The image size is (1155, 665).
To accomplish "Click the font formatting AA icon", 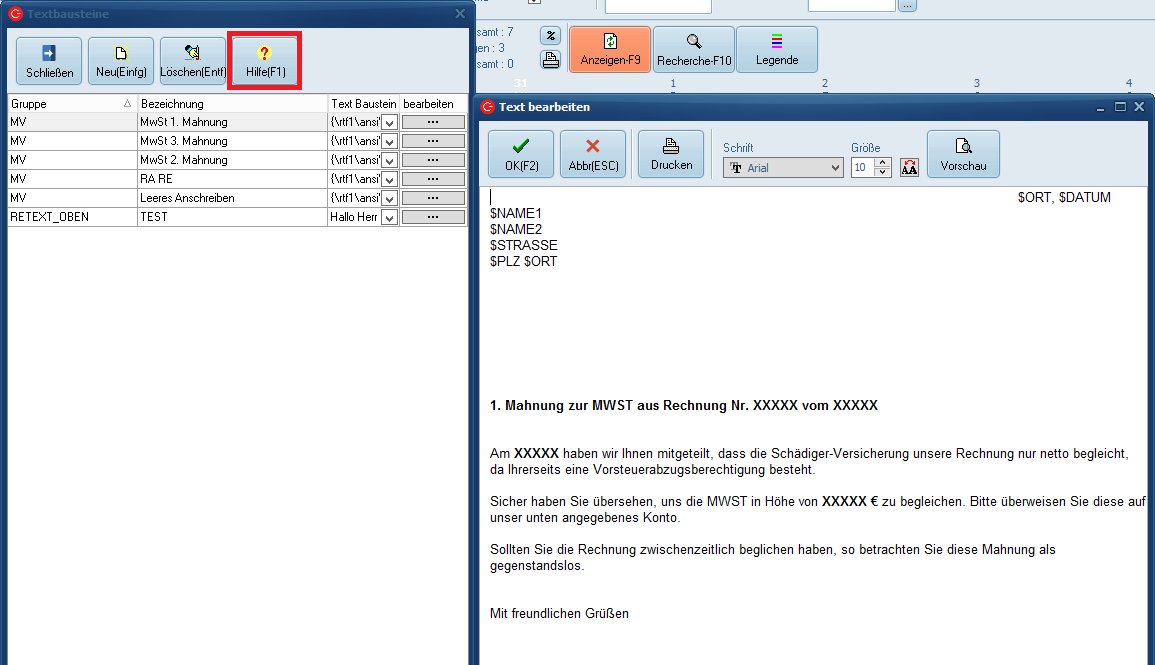I will [x=909, y=168].
